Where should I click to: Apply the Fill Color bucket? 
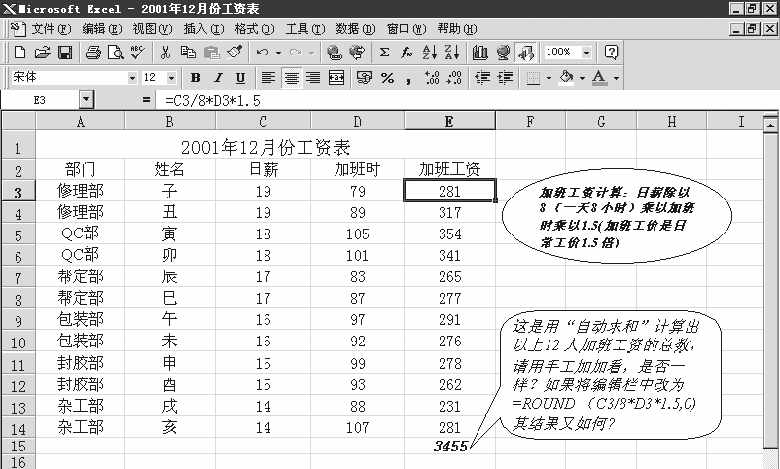pos(566,78)
